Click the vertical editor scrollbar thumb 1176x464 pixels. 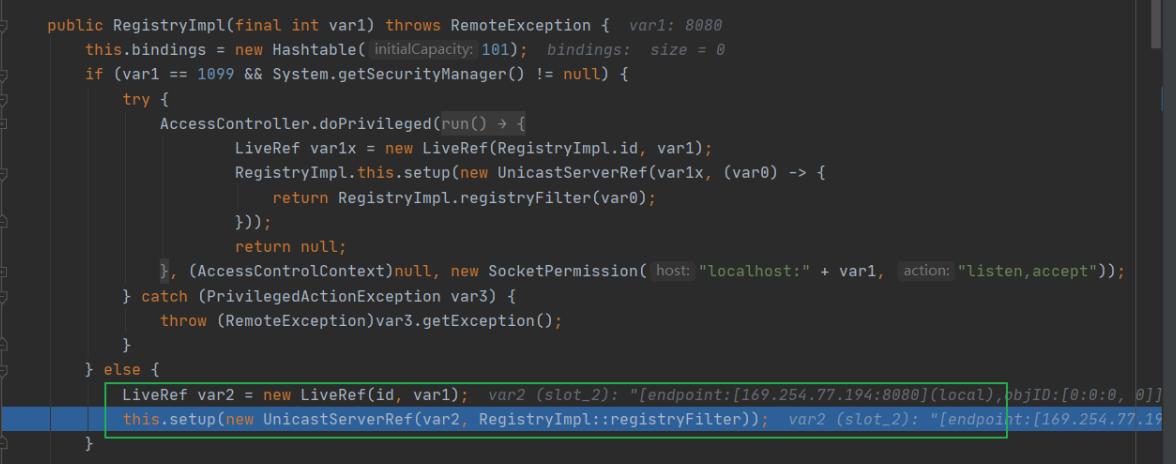point(1156,24)
